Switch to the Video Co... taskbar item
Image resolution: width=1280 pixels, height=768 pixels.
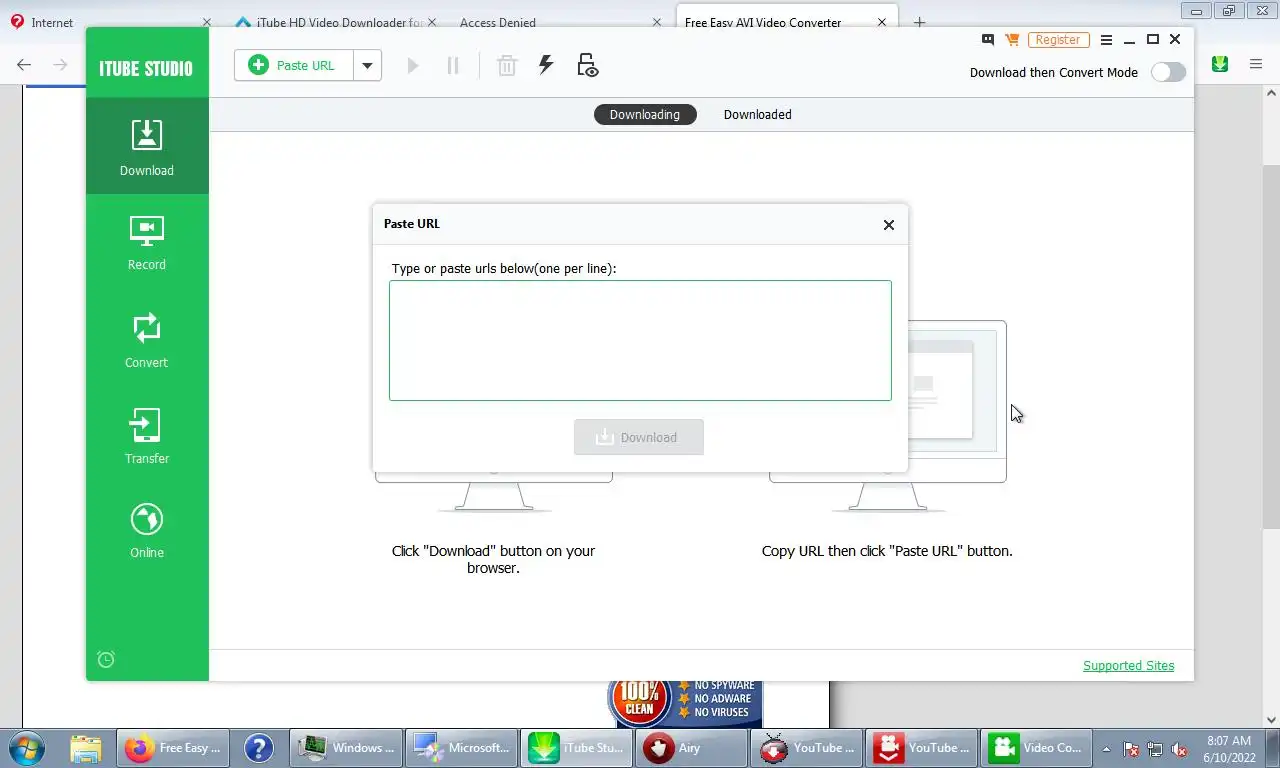[1037, 747]
